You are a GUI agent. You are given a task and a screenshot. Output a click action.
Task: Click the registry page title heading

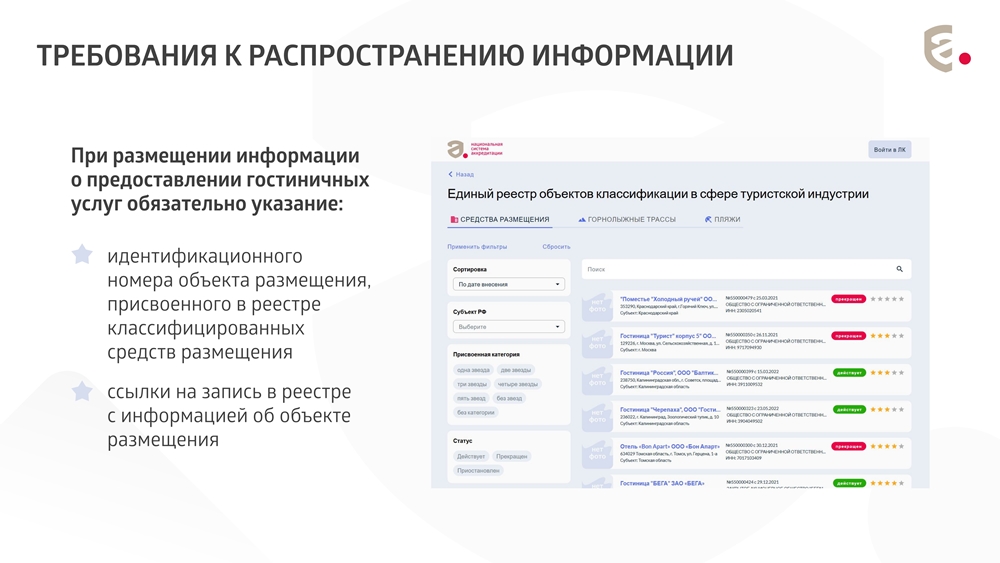click(658, 194)
